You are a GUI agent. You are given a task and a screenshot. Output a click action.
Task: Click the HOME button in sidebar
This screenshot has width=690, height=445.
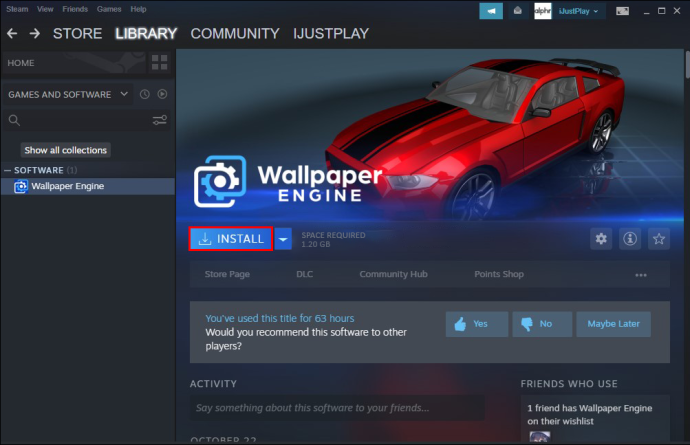74,63
